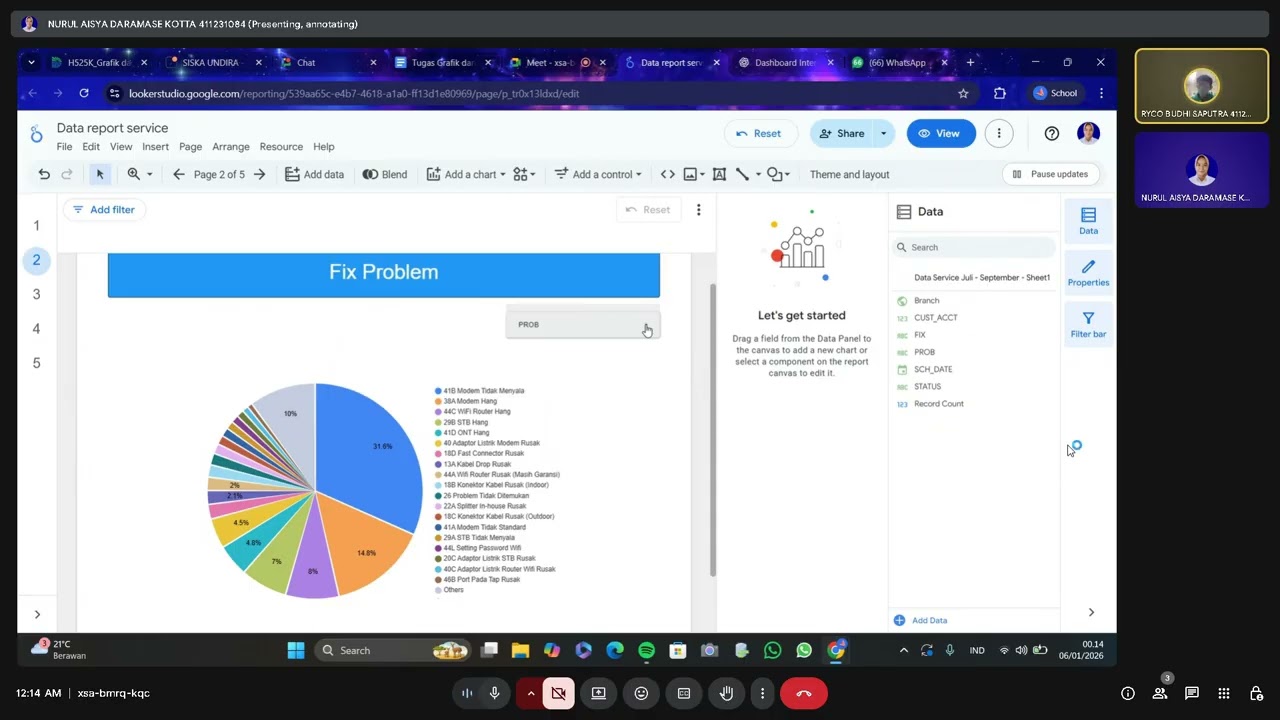
Task: Open Properties side panel tab
Action: [1088, 273]
